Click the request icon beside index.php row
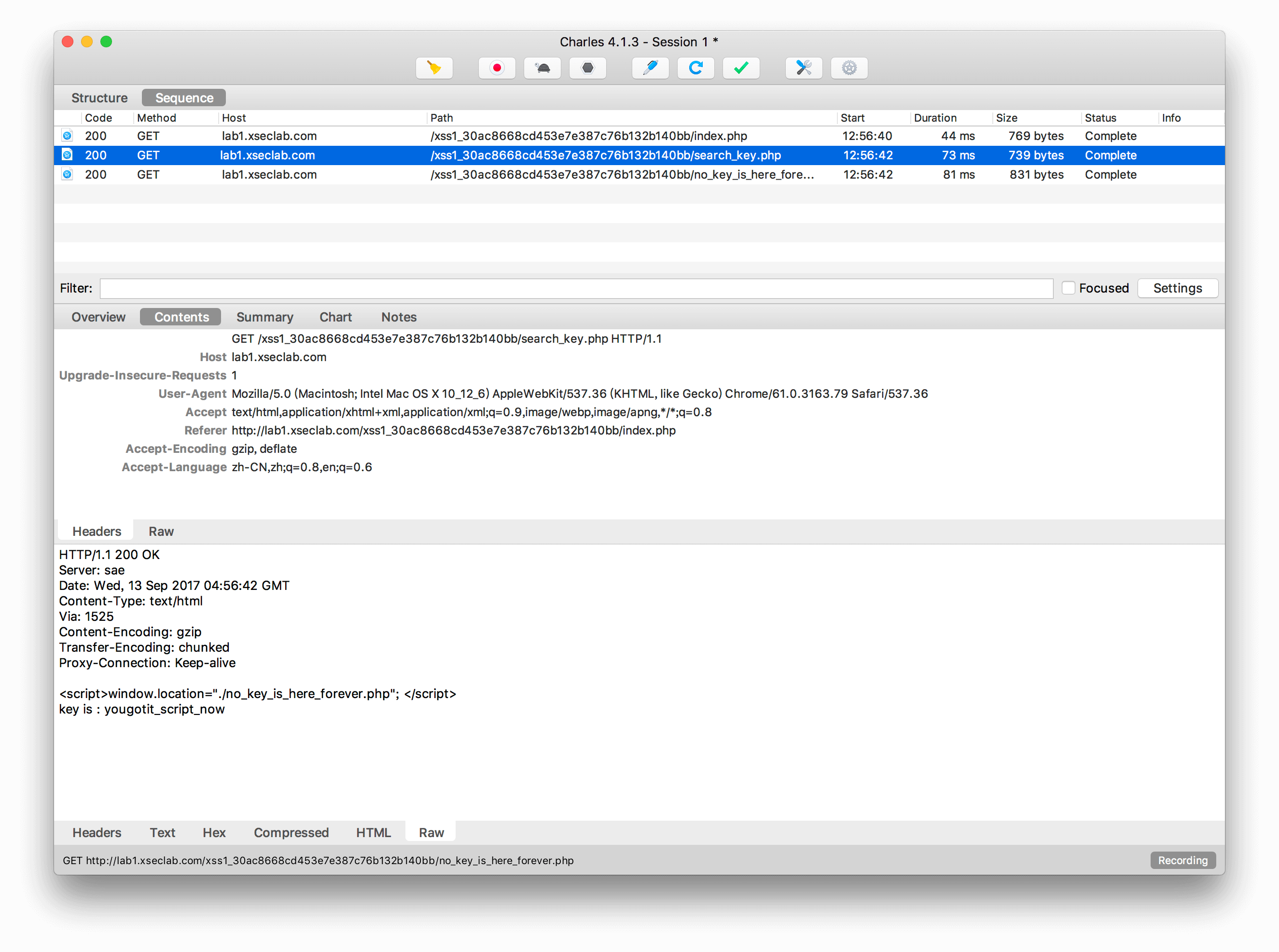 point(68,136)
